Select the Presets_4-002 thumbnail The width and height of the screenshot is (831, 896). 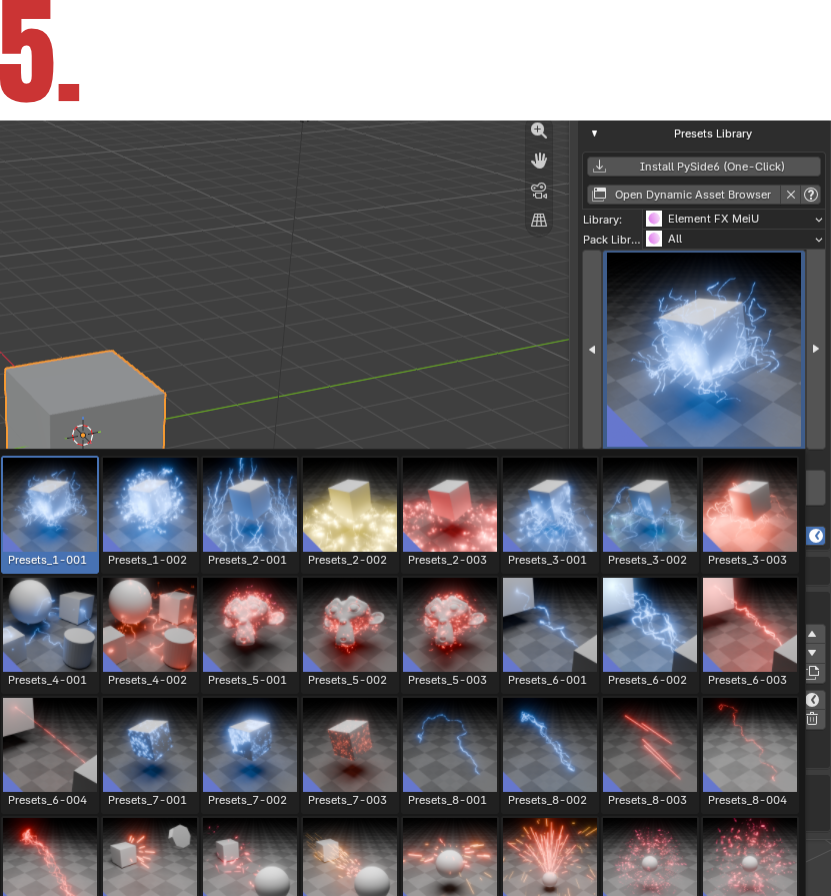(150, 634)
